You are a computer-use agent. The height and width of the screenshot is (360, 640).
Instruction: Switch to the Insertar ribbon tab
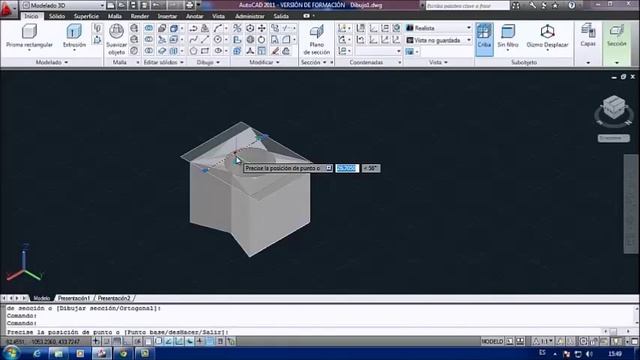click(x=167, y=16)
